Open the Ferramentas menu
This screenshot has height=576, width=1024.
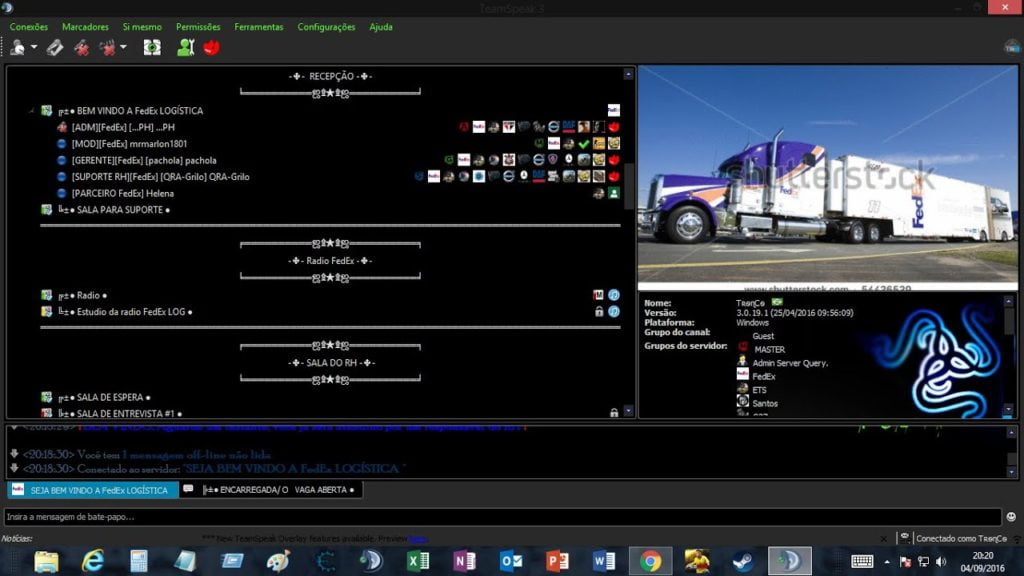(259, 27)
